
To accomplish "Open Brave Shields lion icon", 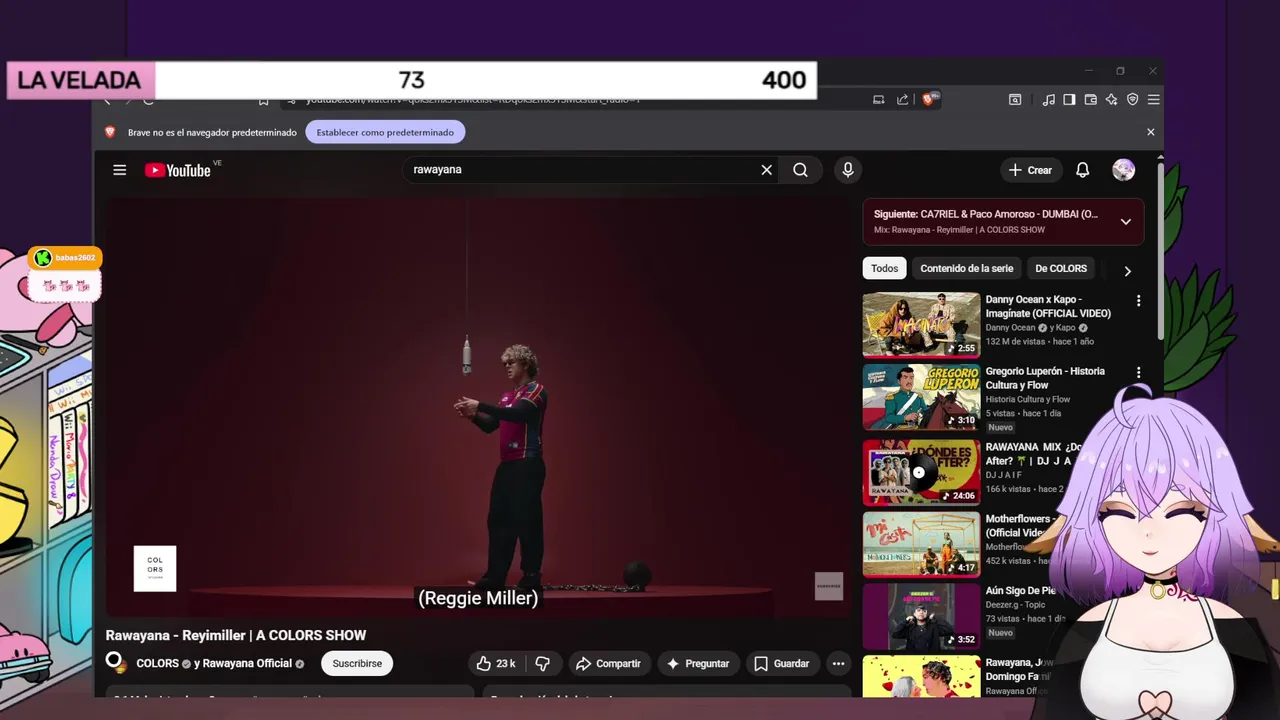I will click(x=928, y=99).
